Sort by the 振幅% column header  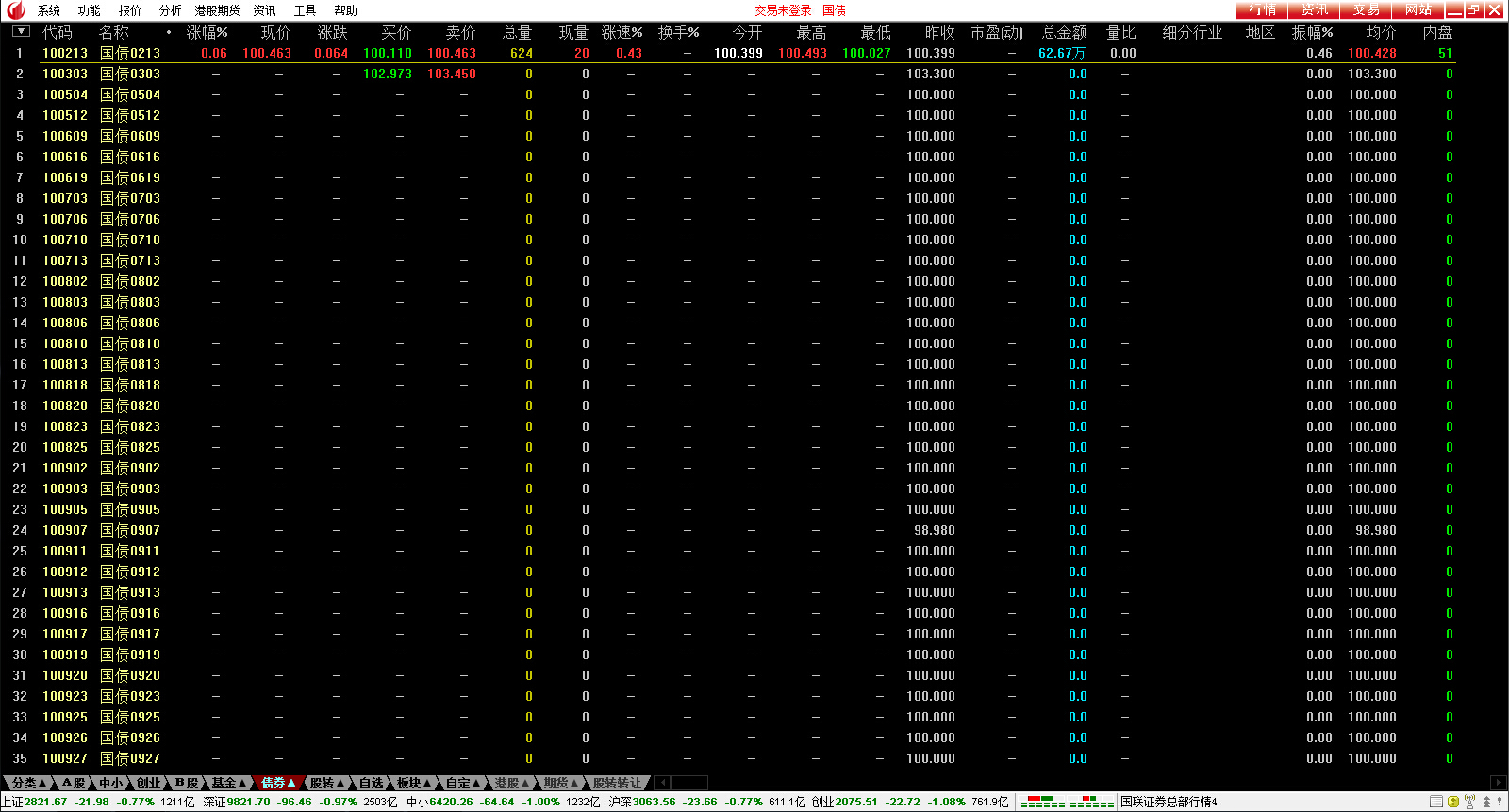[1312, 32]
